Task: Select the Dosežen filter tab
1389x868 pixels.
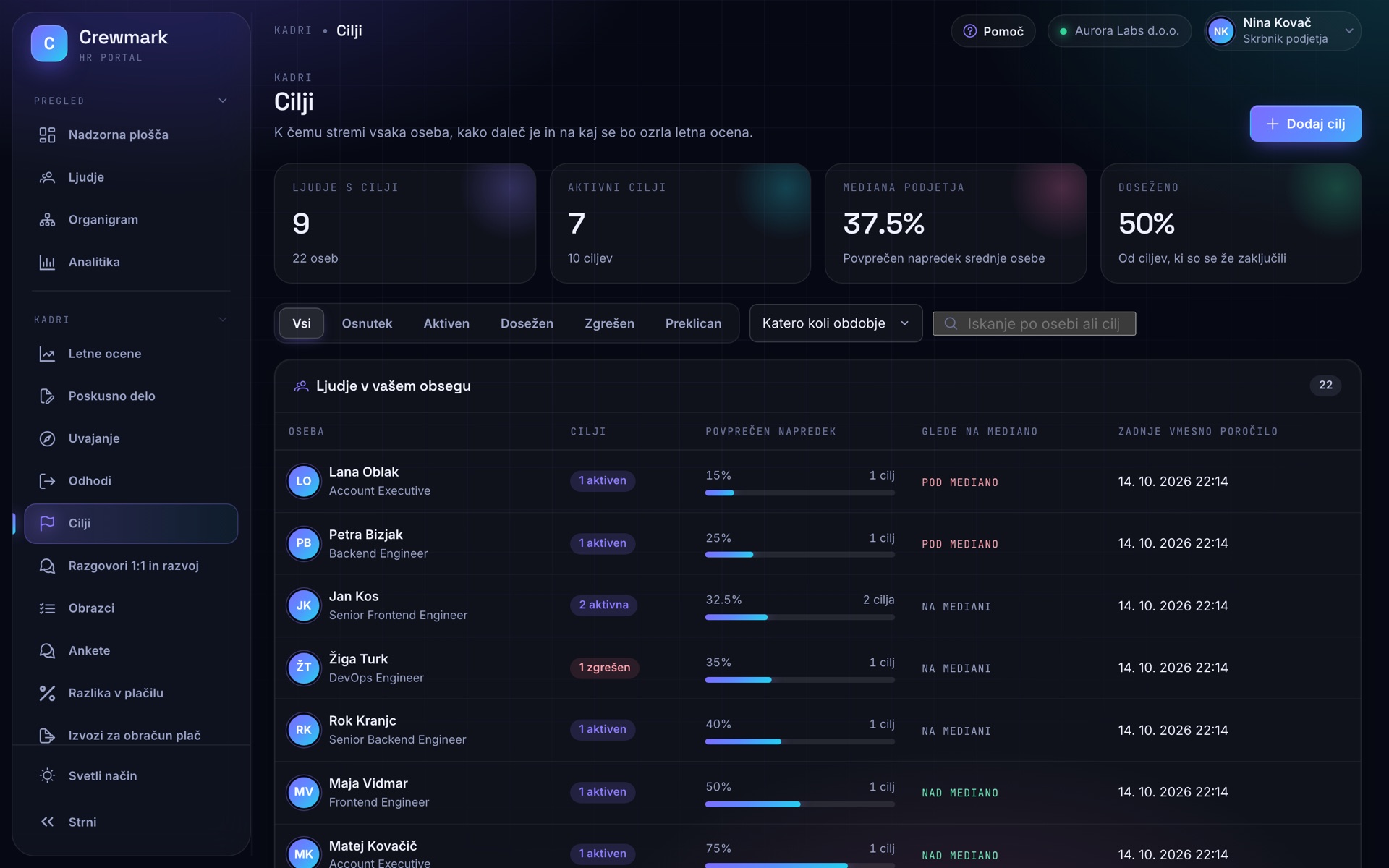Action: [527, 323]
